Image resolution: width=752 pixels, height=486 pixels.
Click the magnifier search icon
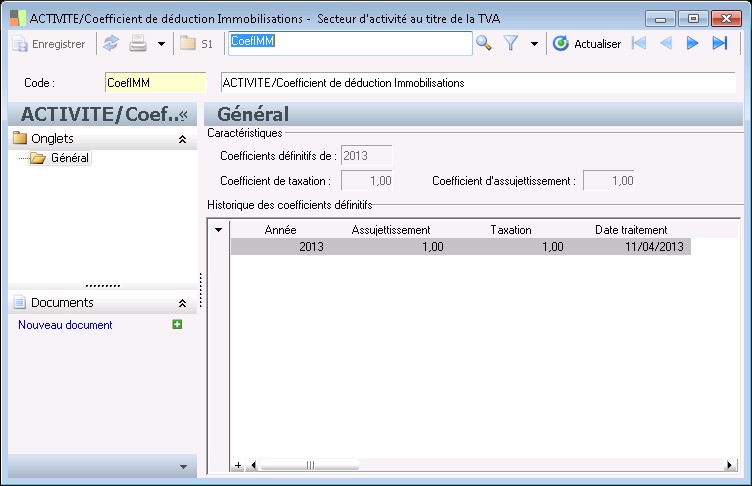483,43
